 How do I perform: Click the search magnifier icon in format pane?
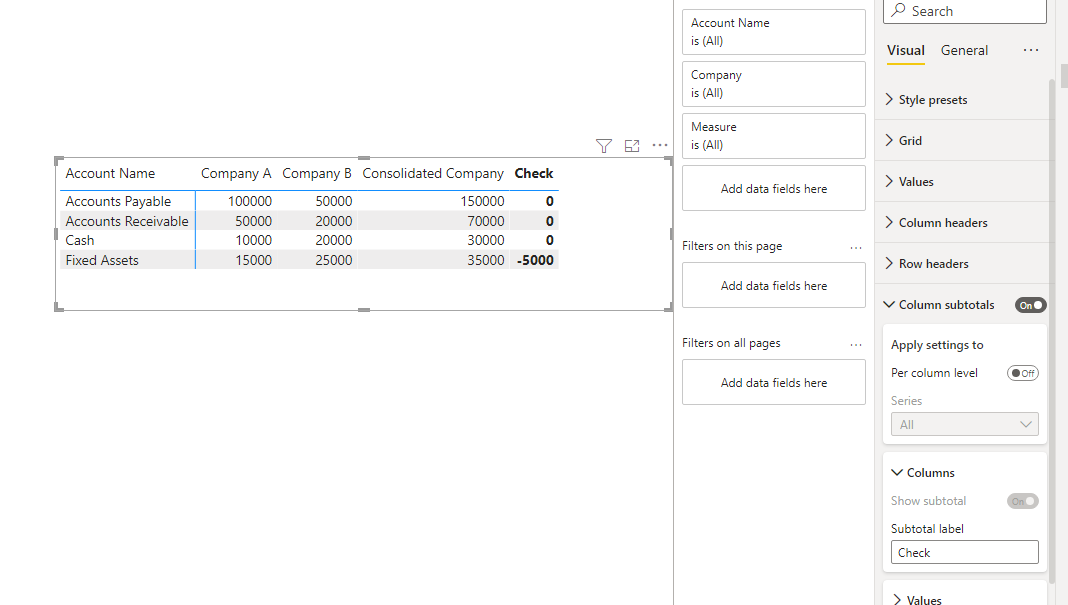point(899,10)
